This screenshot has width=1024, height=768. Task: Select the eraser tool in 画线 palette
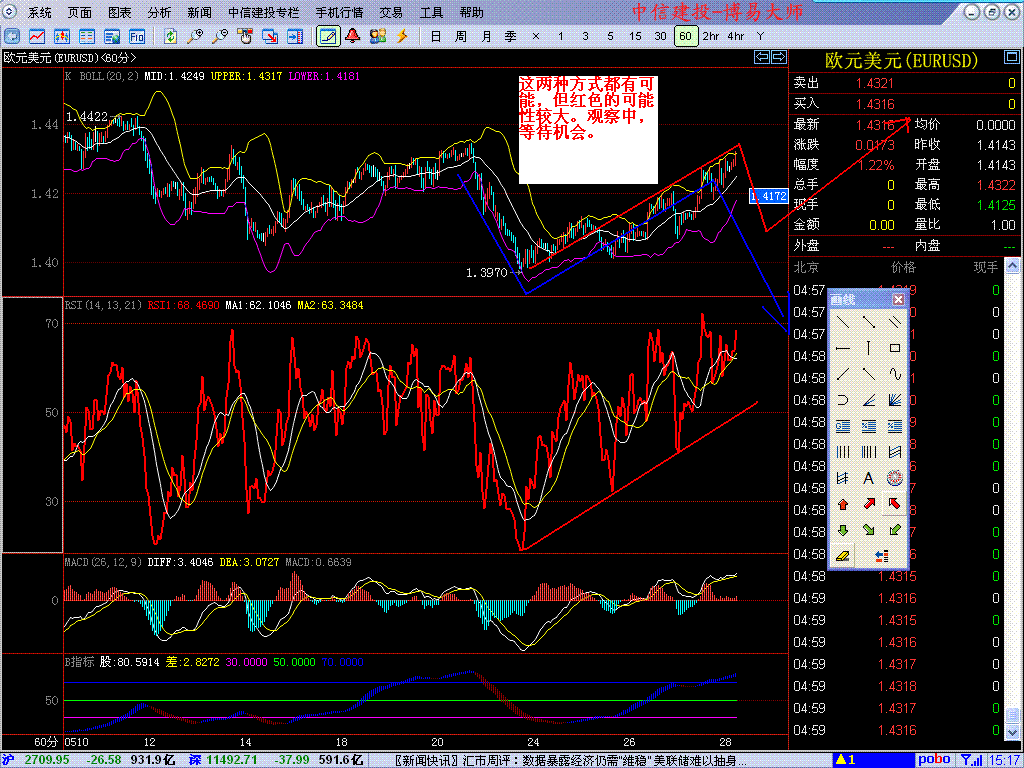[843, 556]
